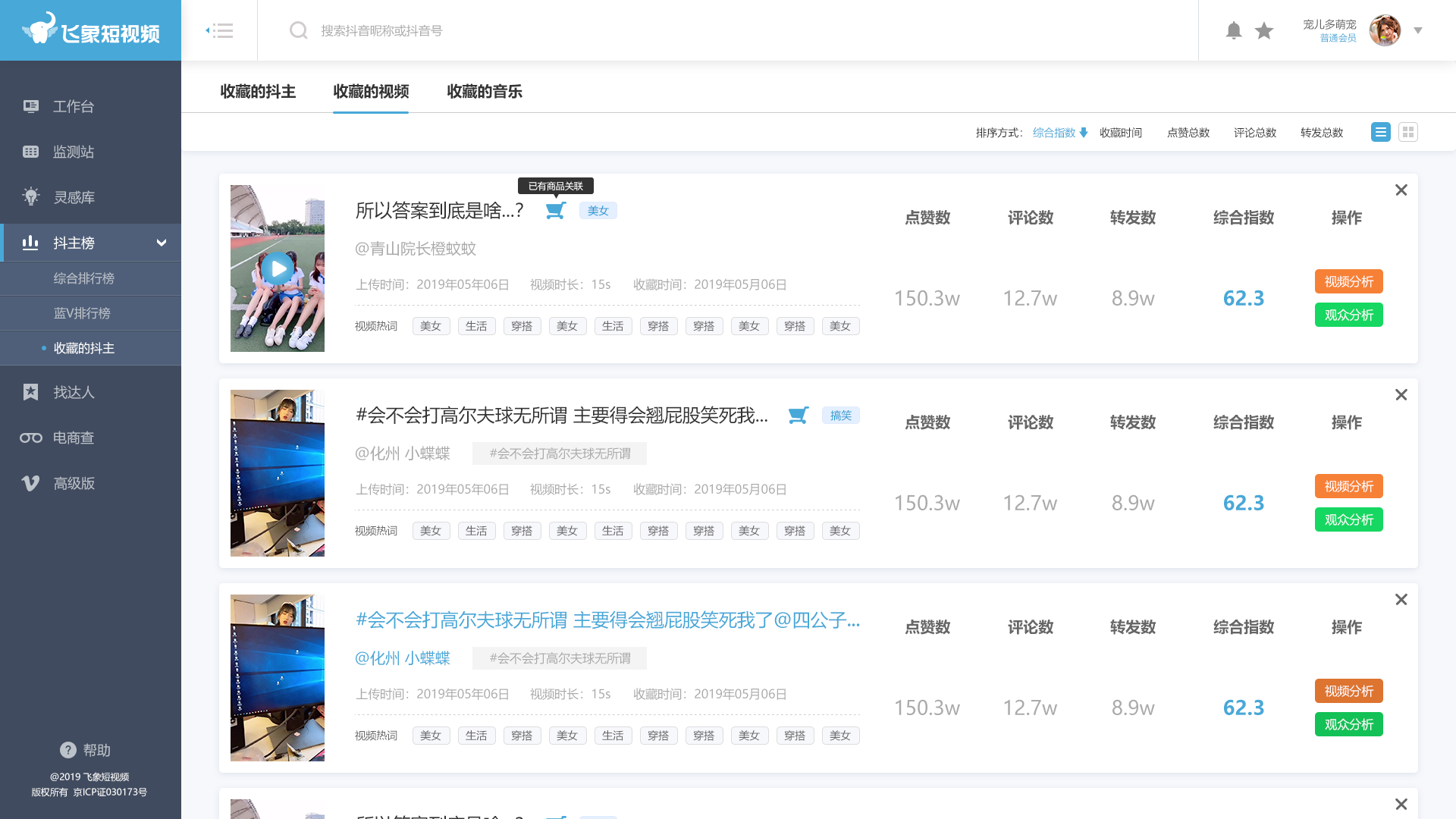The width and height of the screenshot is (1456, 819).
Task: Switch to grid view layout
Action: [x=1408, y=132]
